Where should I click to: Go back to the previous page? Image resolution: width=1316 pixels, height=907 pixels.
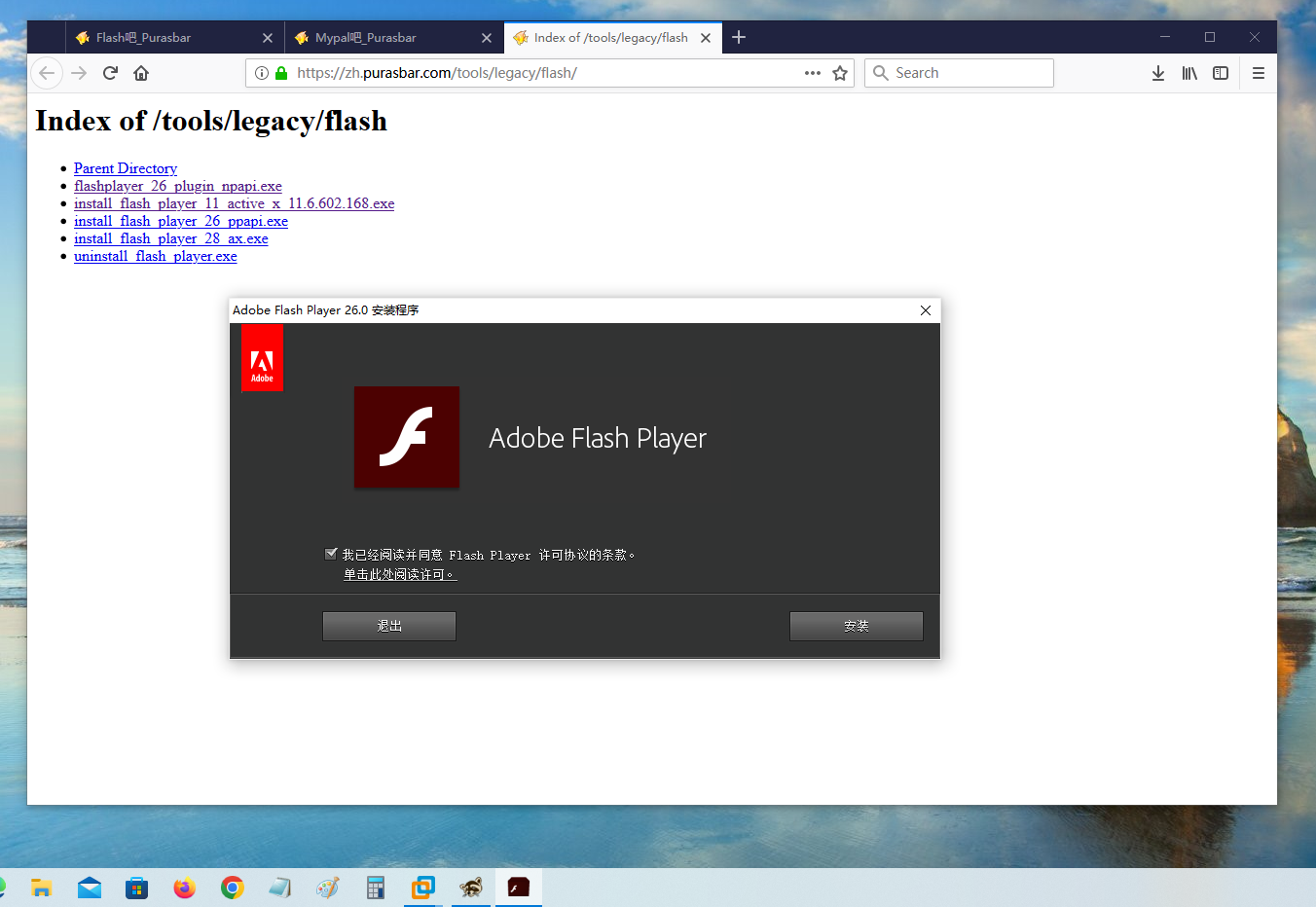click(47, 73)
